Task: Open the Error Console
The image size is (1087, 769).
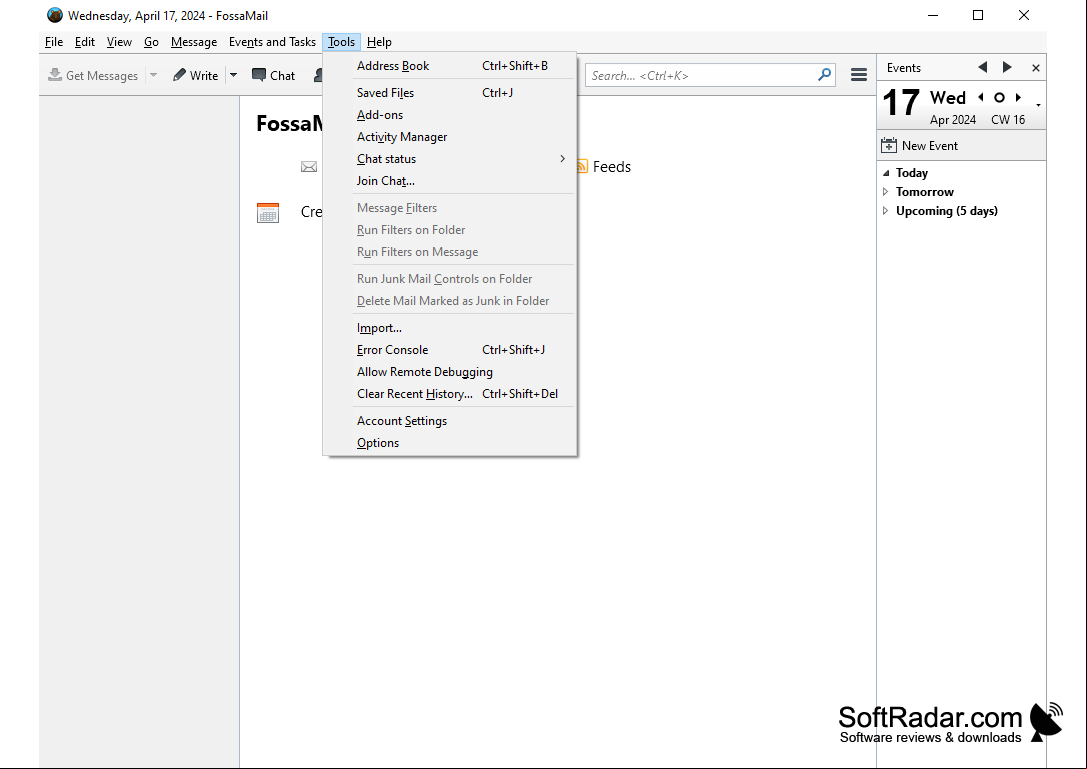Action: tap(450, 350)
